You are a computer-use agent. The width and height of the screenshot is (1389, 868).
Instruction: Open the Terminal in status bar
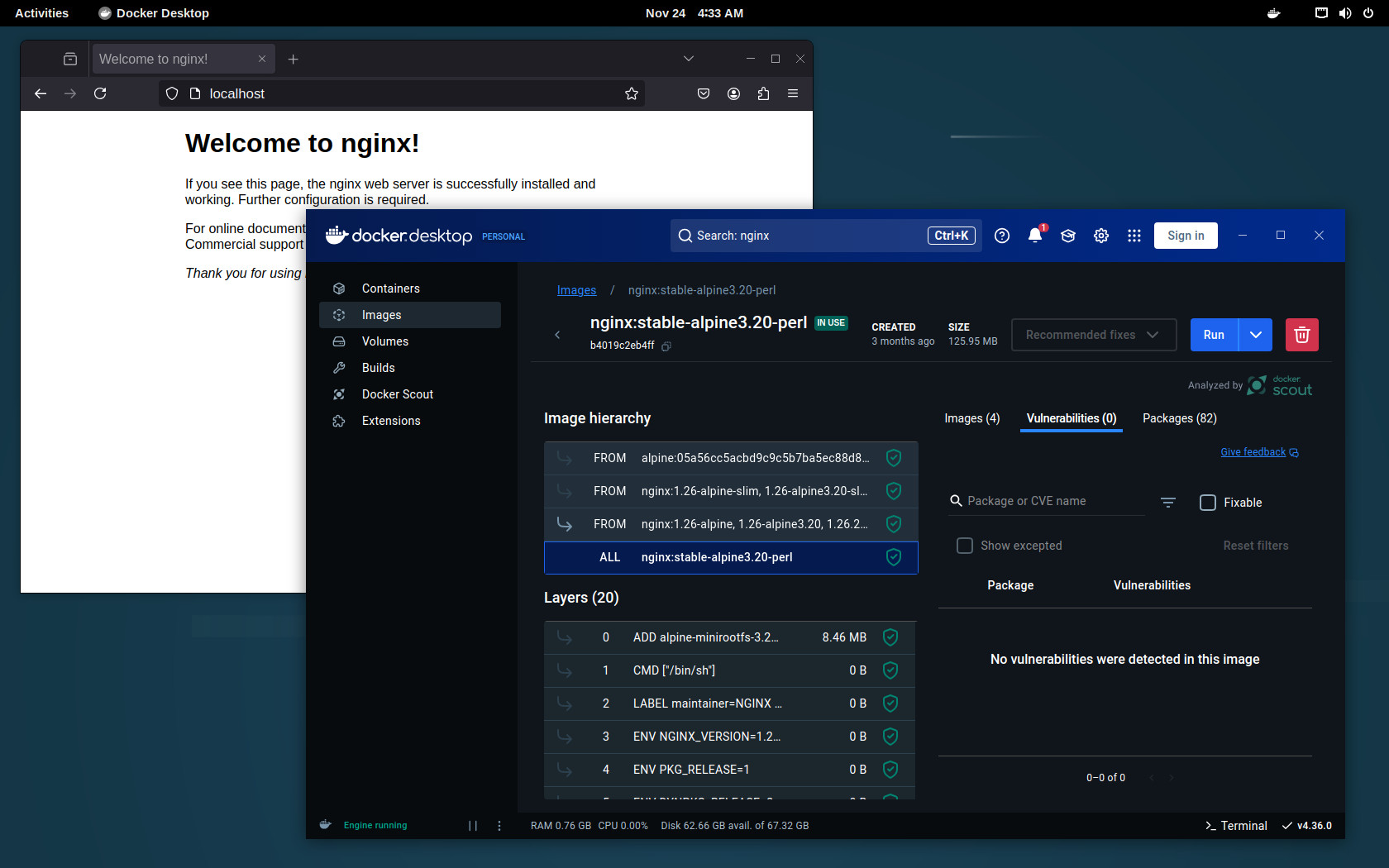pos(1236,826)
